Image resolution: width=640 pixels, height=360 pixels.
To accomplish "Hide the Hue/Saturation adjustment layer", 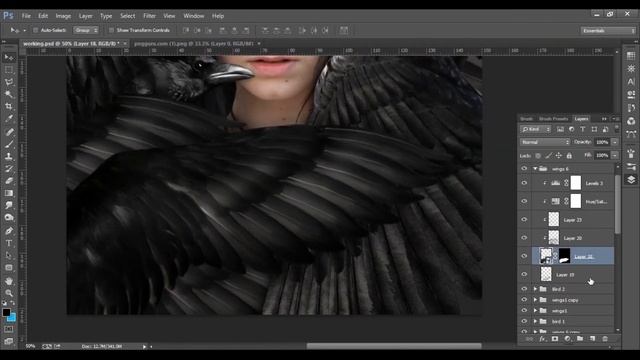I will click(524, 201).
